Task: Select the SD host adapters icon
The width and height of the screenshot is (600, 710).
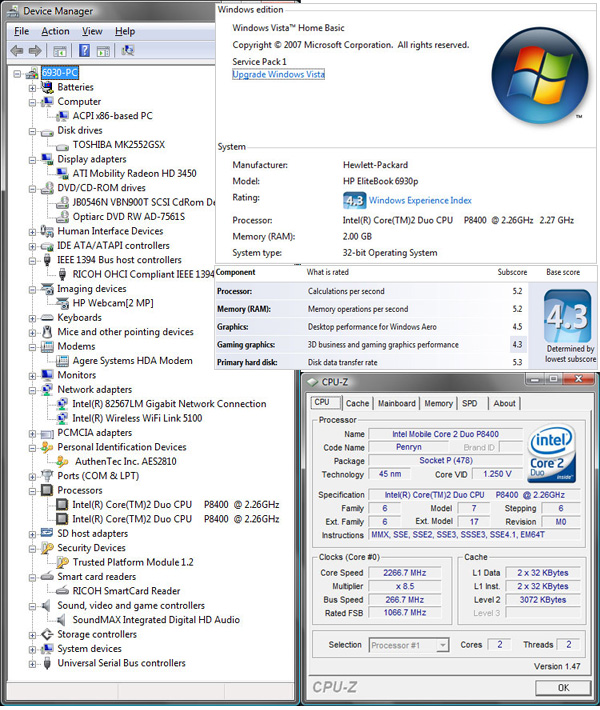Action: click(x=47, y=533)
